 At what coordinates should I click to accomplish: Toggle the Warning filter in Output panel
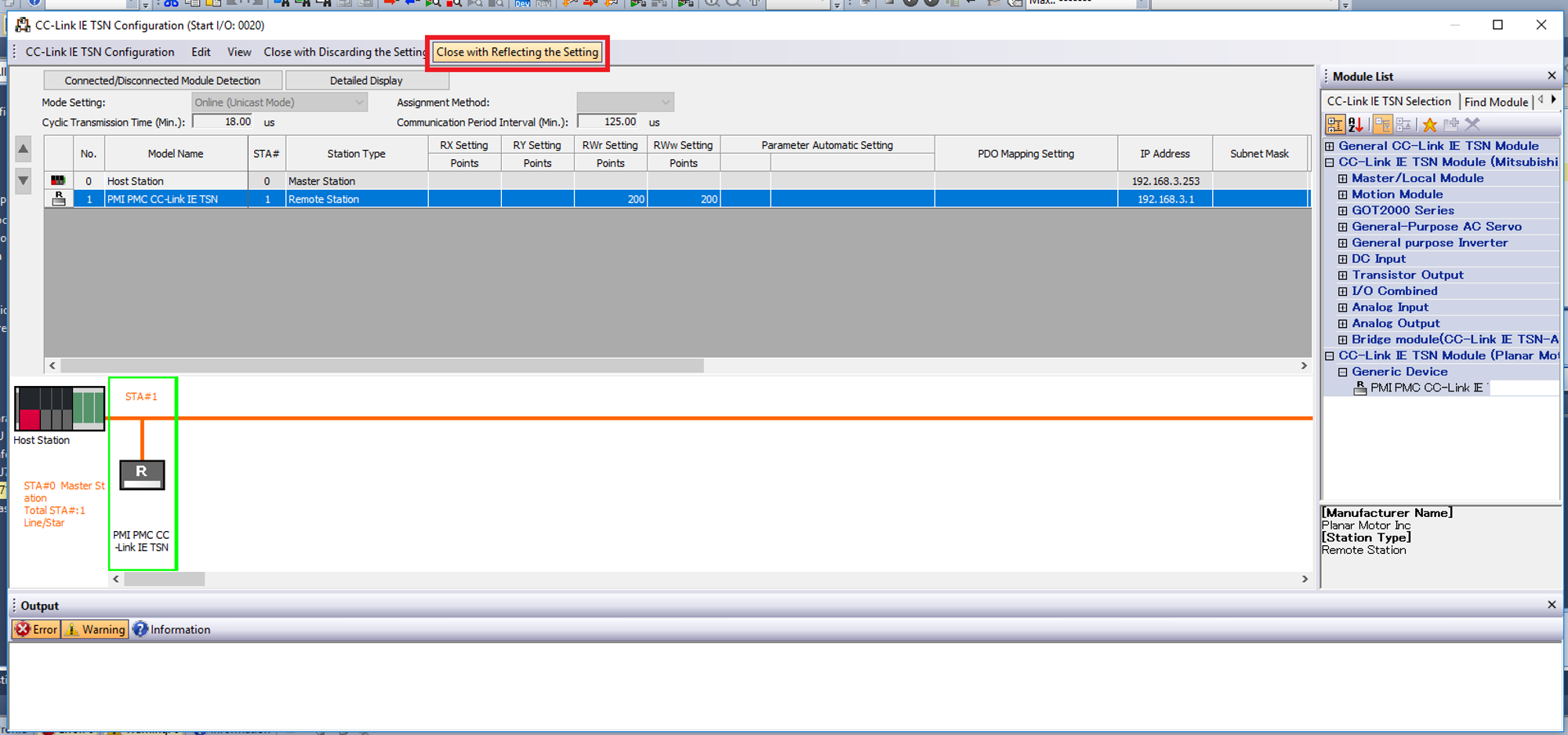pyautogui.click(x=95, y=629)
